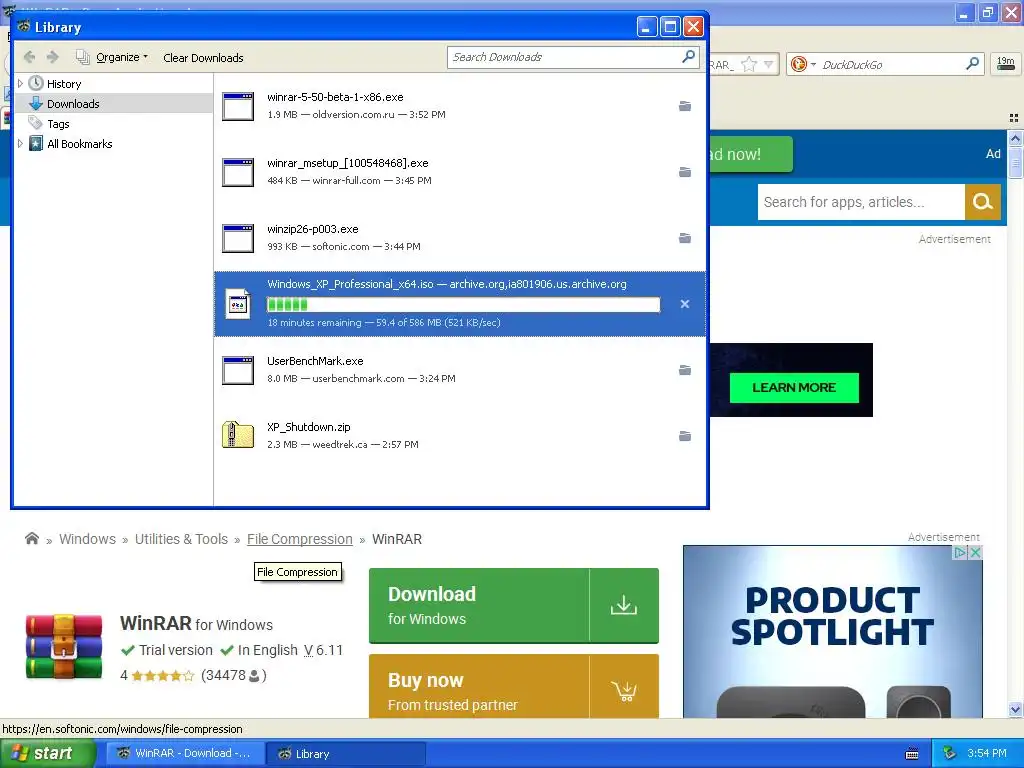This screenshot has width=1024, height=768.
Task: Focus Softonic 'Search for apps, articles' field
Action: click(861, 202)
